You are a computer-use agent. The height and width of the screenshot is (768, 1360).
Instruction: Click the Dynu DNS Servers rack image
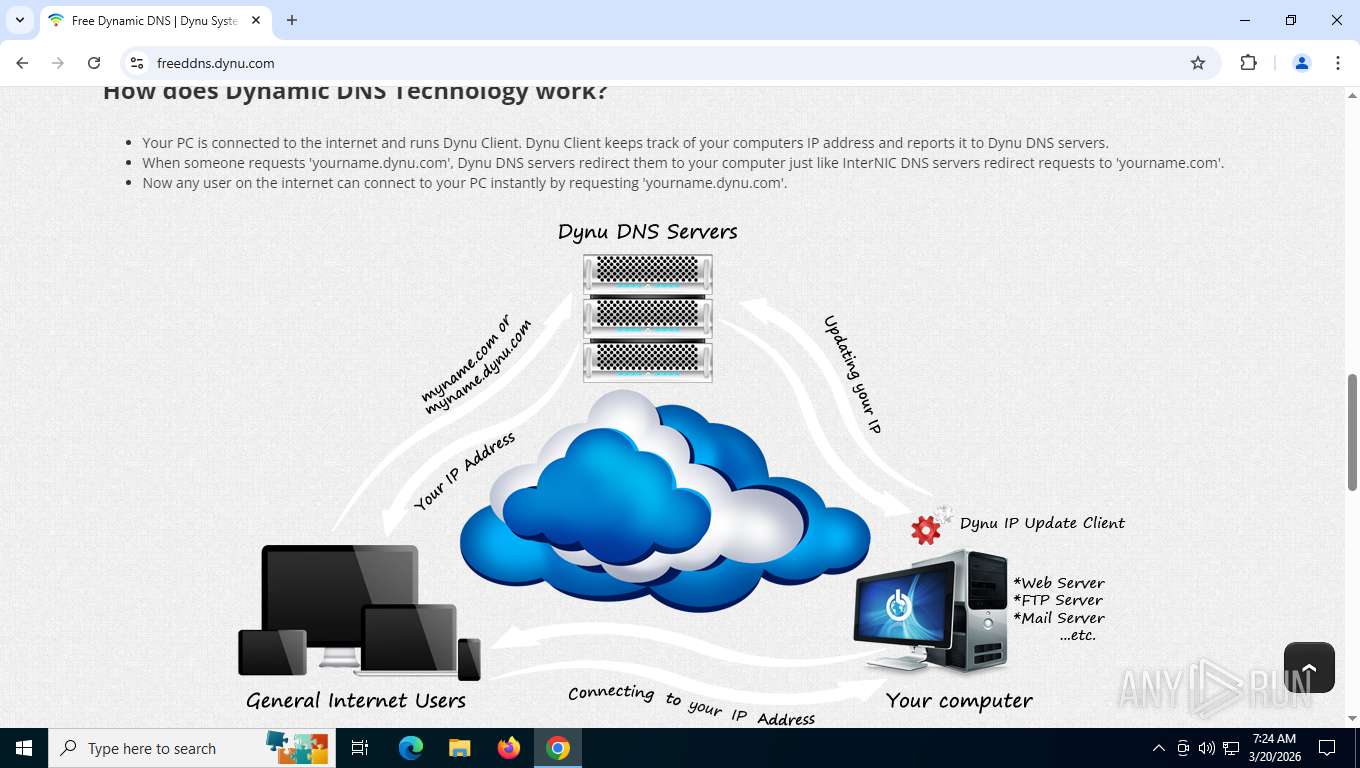pos(648,318)
